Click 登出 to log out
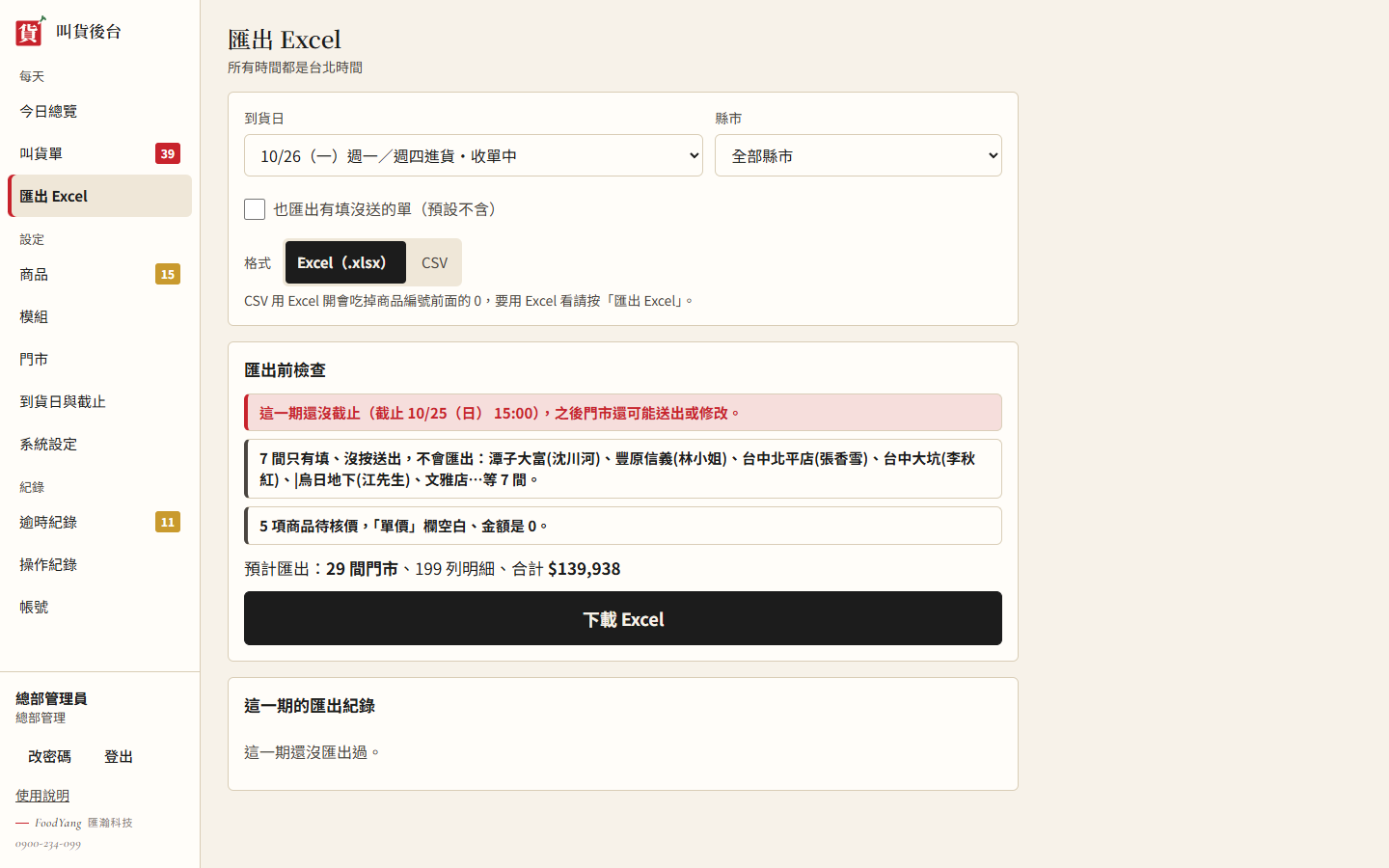1389x868 pixels. 119,756
